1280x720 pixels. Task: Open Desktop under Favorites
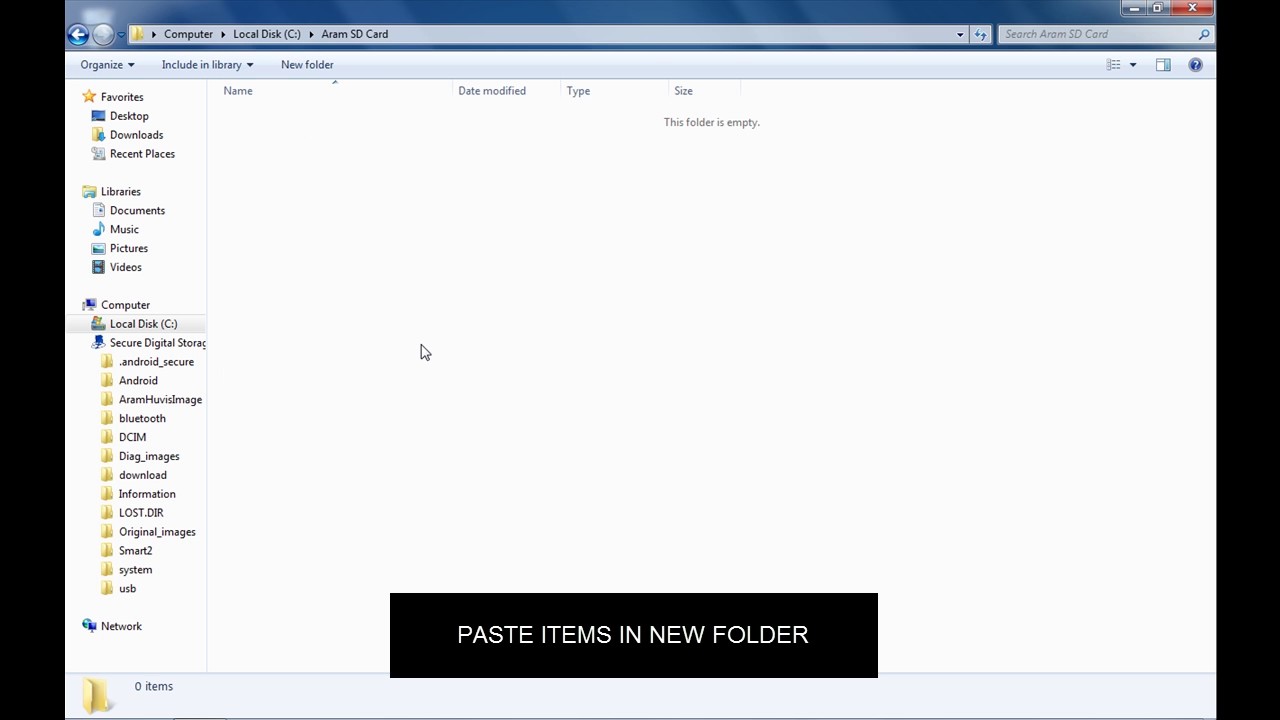point(129,116)
